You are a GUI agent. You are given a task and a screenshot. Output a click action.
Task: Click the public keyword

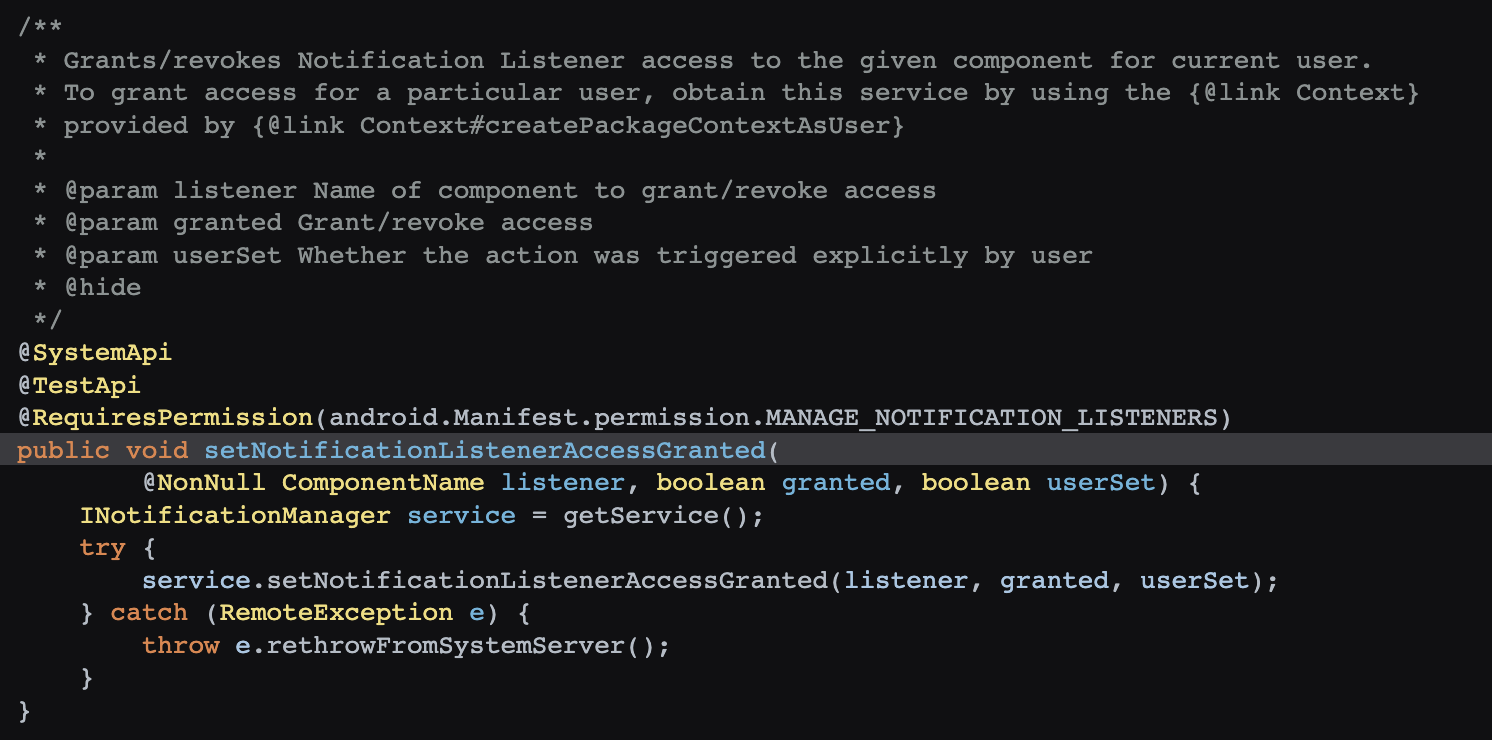pos(63,451)
